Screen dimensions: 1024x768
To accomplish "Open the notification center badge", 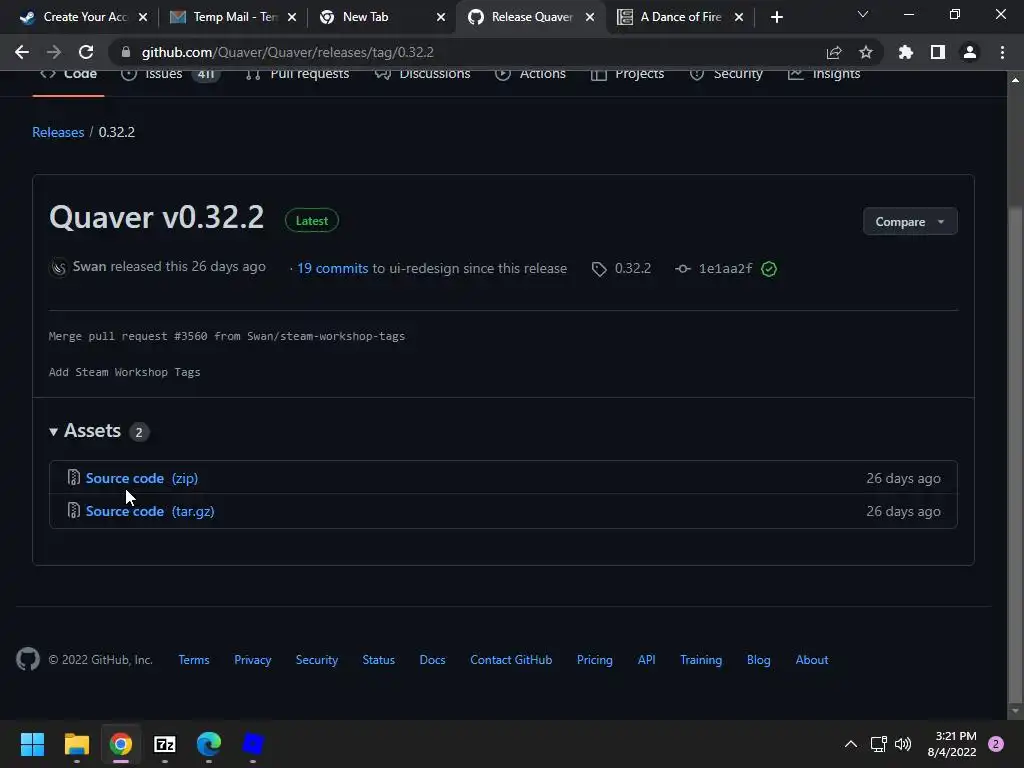I will (x=995, y=744).
